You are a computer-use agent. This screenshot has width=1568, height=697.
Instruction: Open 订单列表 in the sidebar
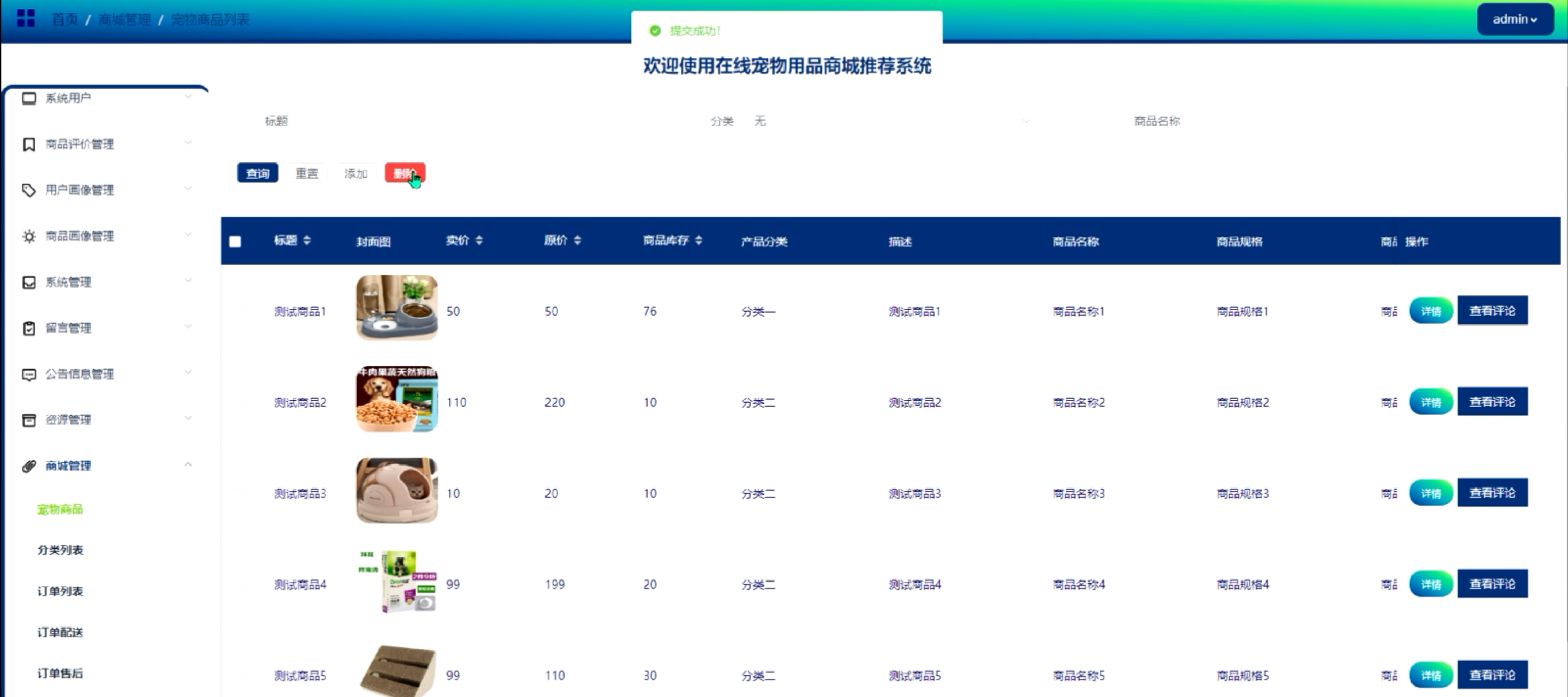click(x=60, y=591)
